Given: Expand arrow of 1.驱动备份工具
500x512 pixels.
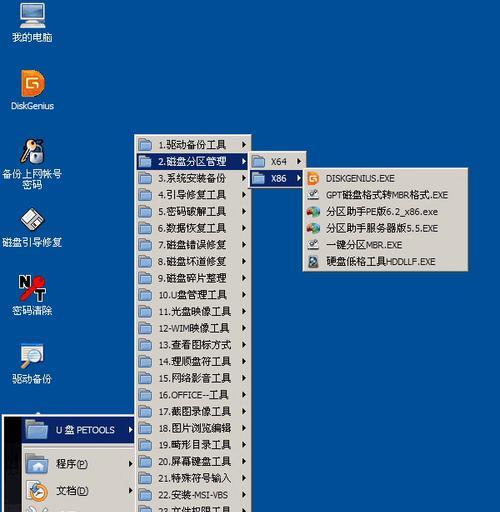Looking at the screenshot, I should tap(244, 145).
